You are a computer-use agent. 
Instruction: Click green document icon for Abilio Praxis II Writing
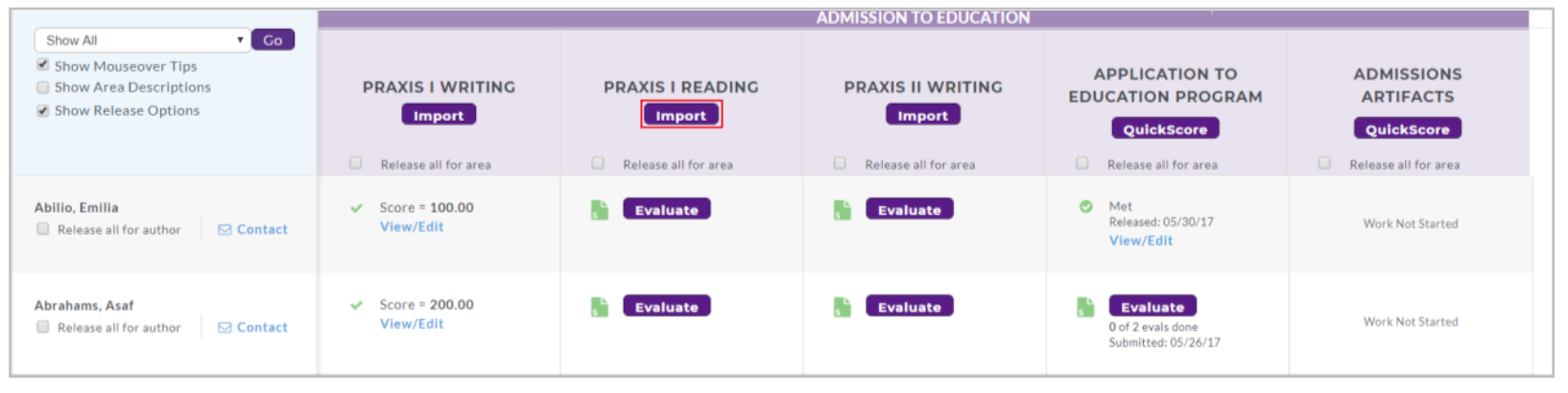[x=843, y=210]
